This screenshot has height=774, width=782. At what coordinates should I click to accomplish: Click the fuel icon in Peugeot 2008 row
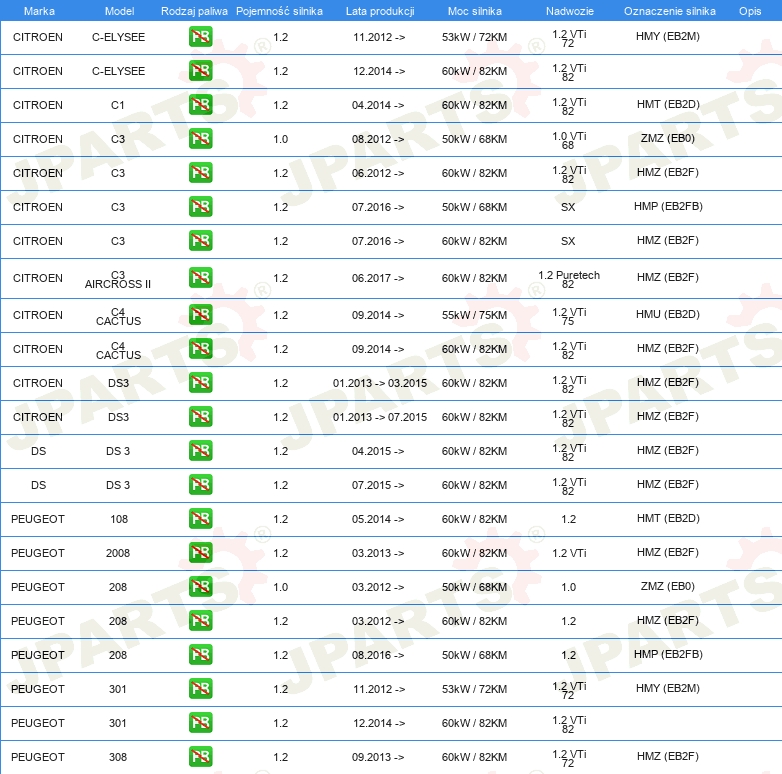coord(200,553)
